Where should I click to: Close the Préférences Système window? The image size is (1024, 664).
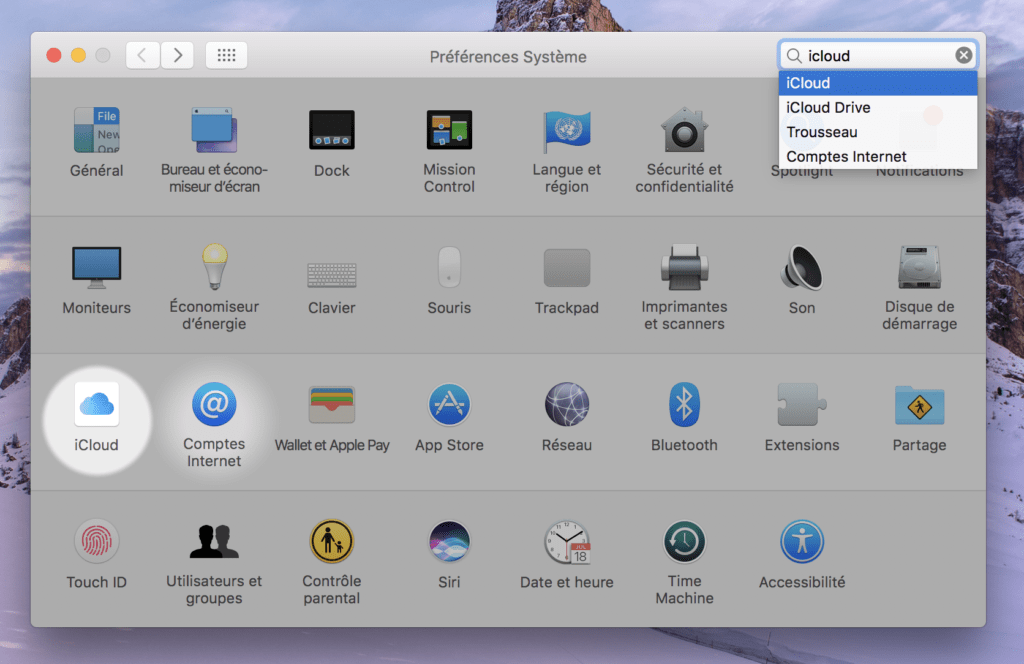(54, 55)
